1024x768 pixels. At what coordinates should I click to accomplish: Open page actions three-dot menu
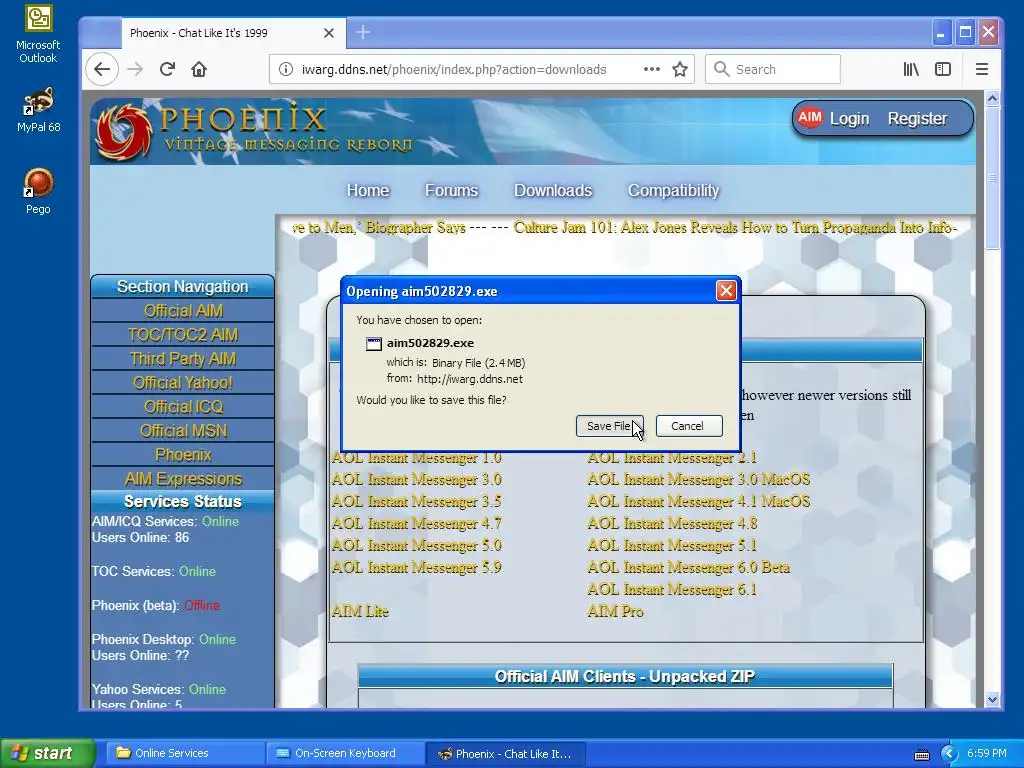[x=651, y=69]
